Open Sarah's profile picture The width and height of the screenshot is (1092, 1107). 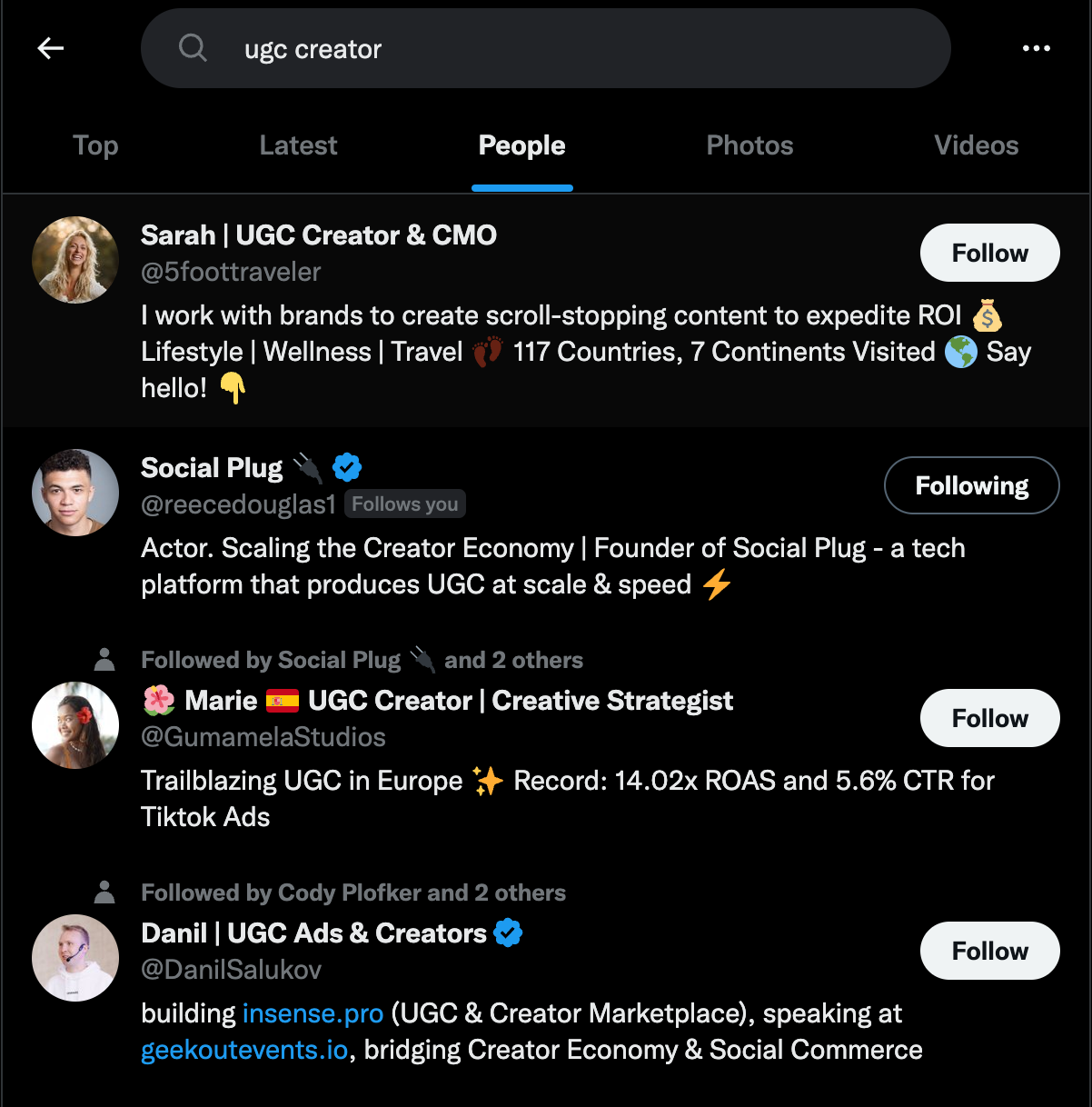tap(75, 260)
